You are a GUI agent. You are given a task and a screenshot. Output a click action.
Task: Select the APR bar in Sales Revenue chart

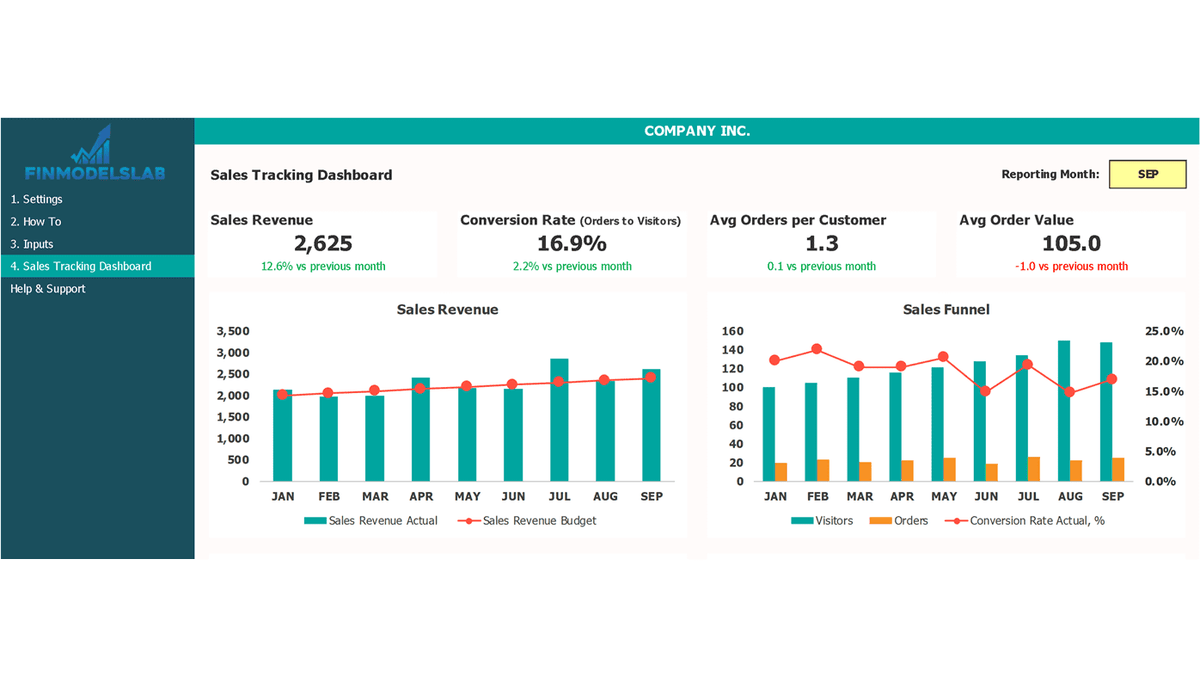tap(421, 429)
